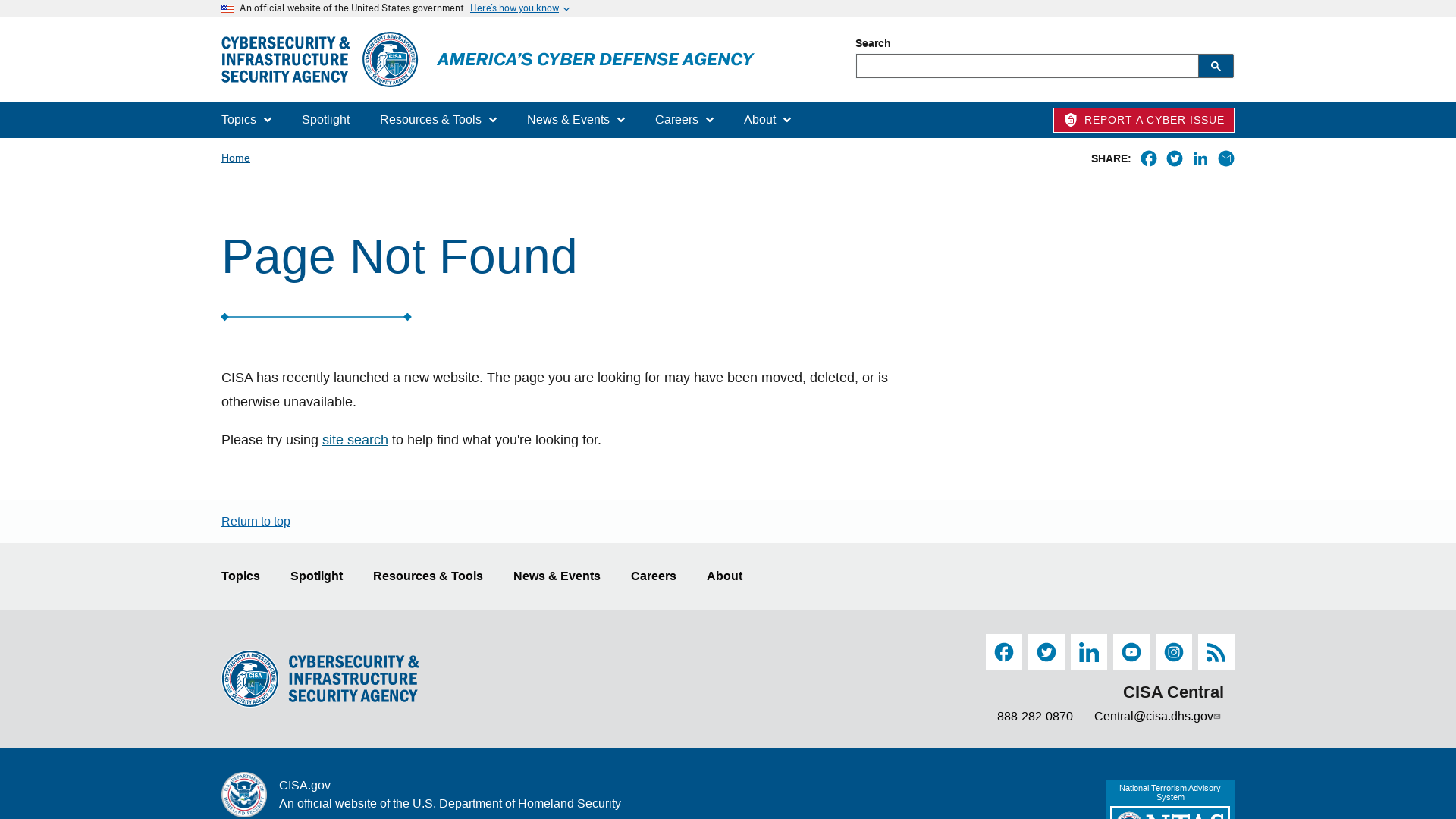
Task: Open National Terrorism Advisory System widget
Action: click(1170, 799)
